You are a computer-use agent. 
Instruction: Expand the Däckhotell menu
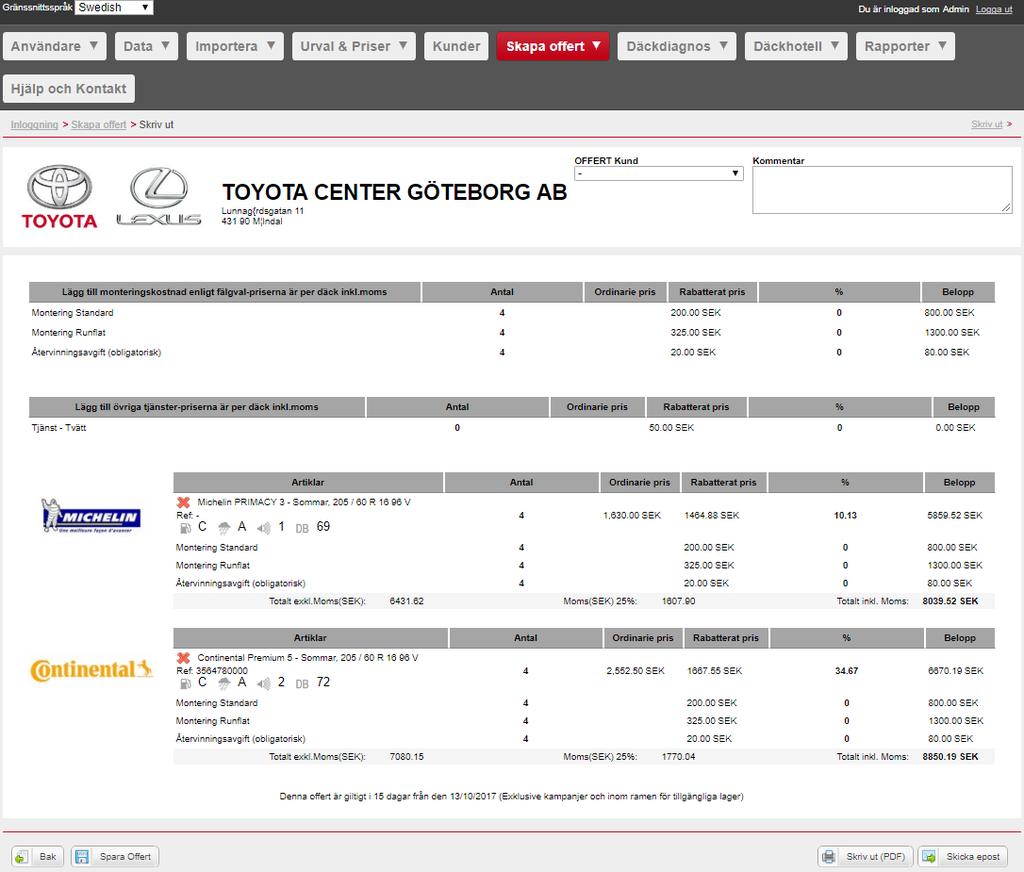[x=796, y=46]
